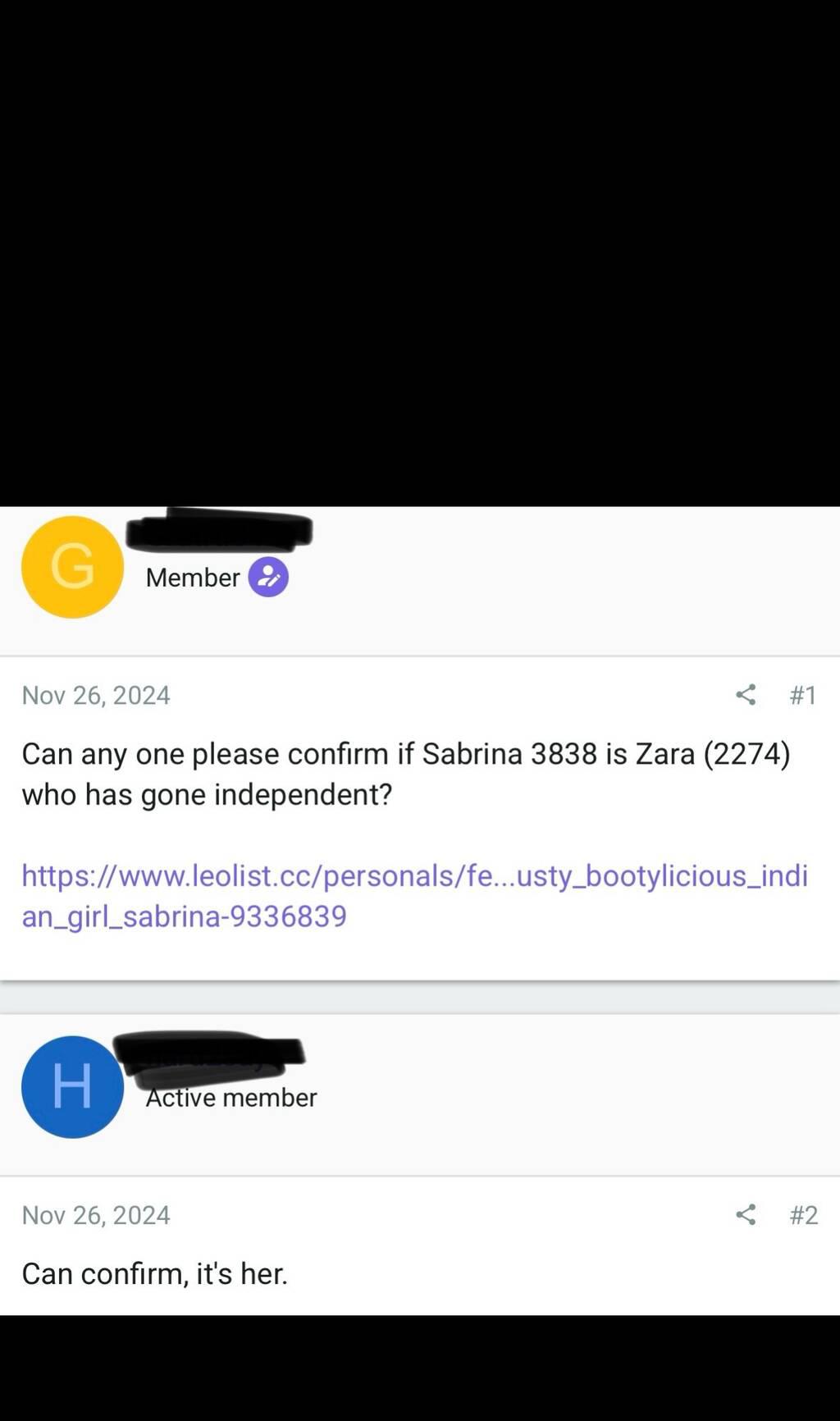The height and width of the screenshot is (1421, 840).
Task: Open the #1 post permalink
Action: (803, 695)
